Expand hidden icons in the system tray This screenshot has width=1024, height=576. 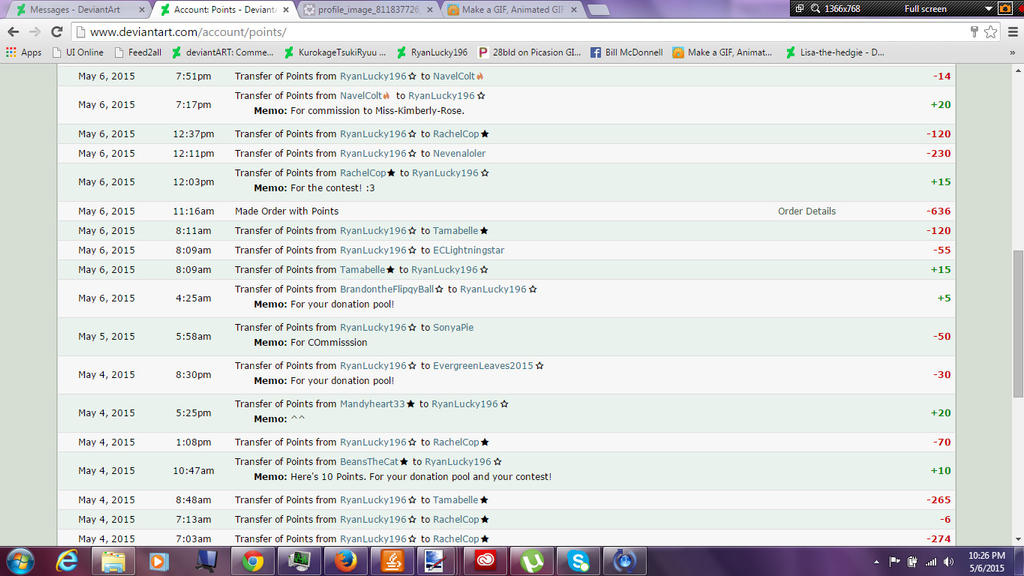876,561
